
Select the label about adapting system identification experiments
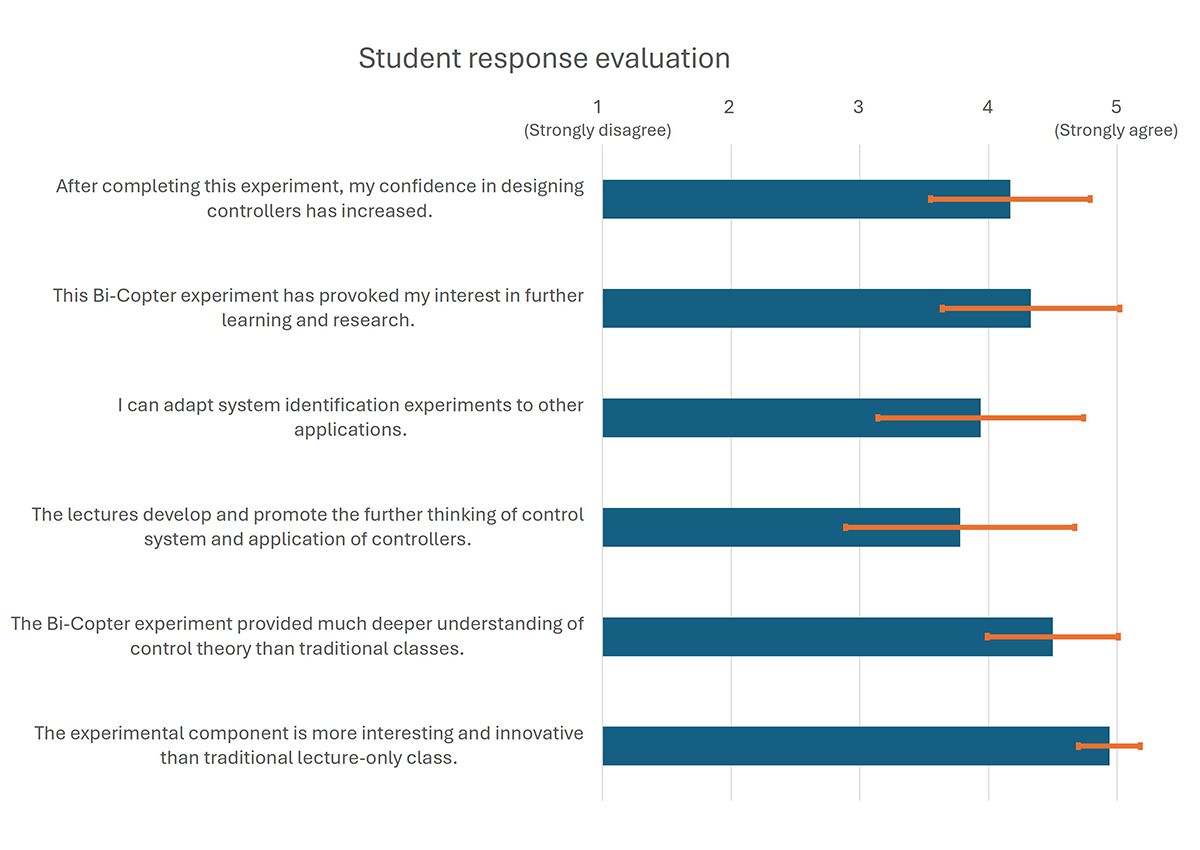coord(350,418)
